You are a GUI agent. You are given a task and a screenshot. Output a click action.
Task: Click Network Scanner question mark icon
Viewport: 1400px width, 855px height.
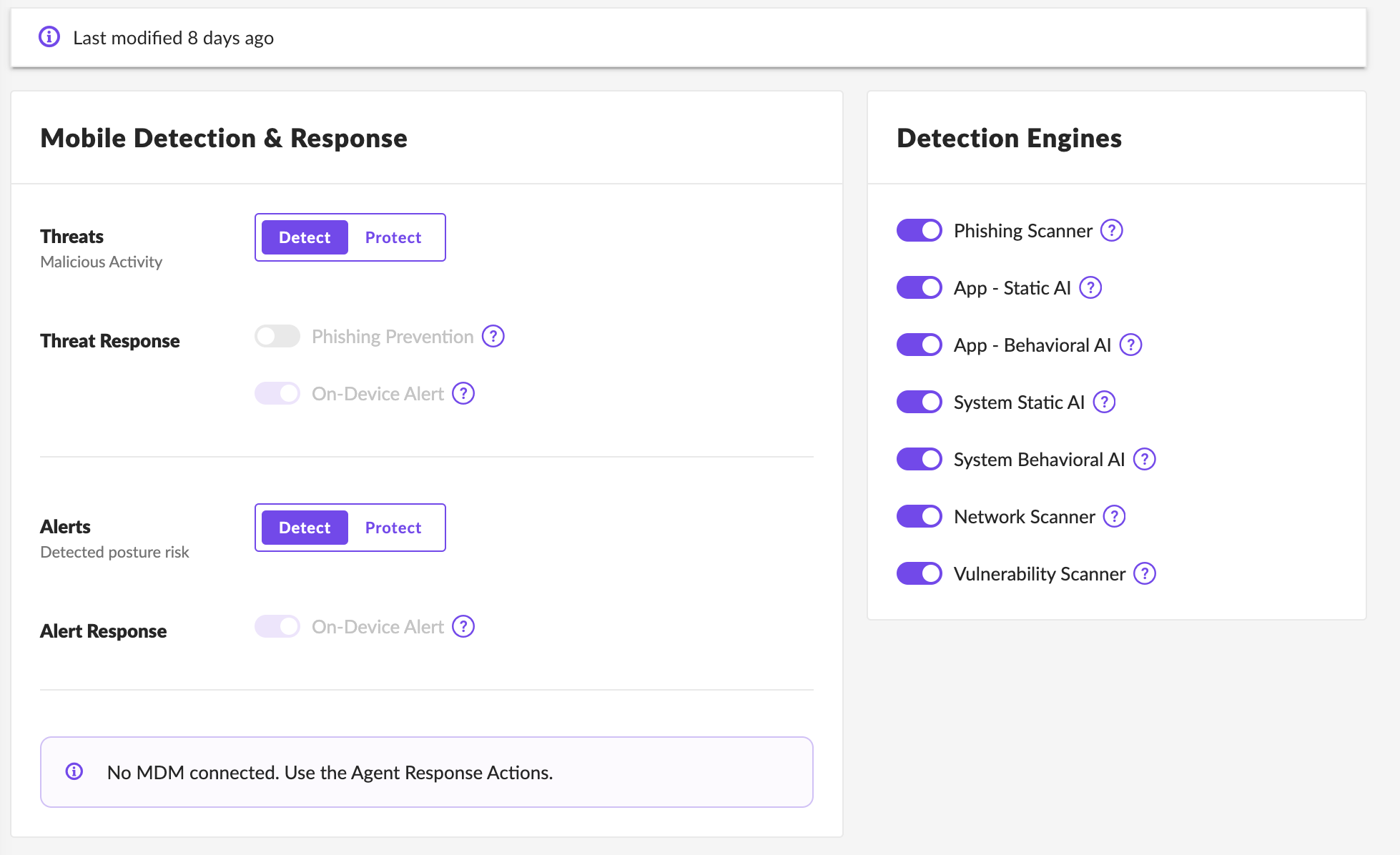click(1114, 517)
